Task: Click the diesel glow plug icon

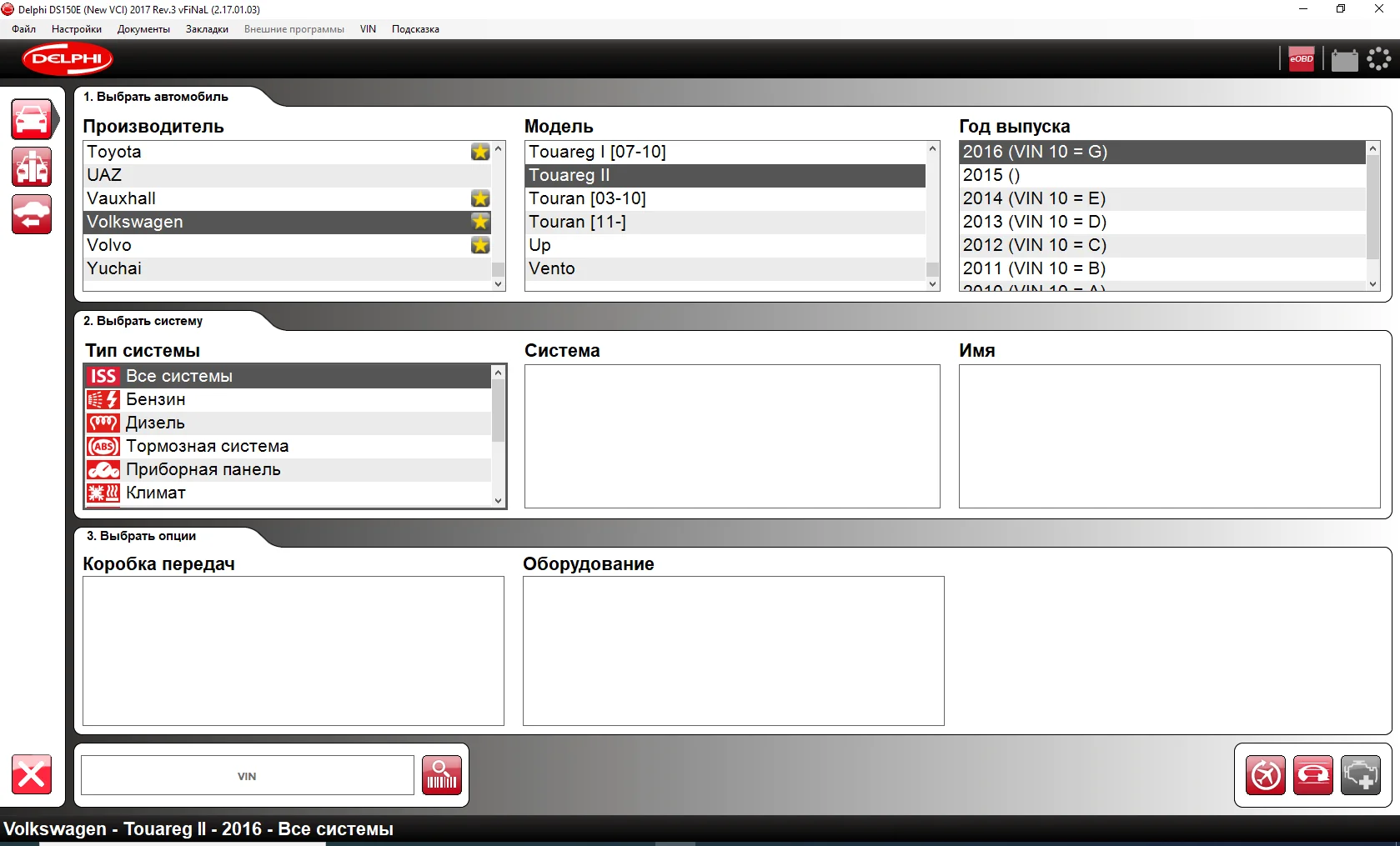Action: (103, 423)
